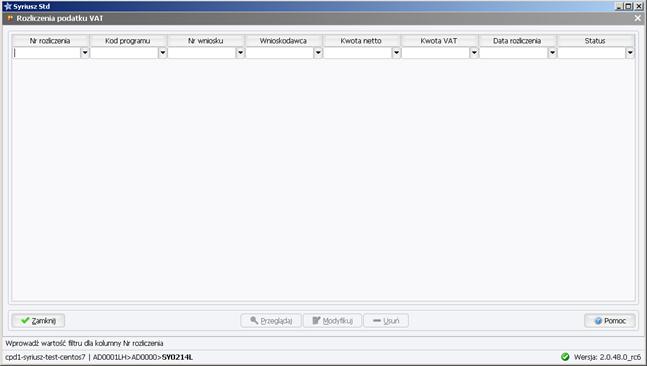
Task: Close the Syriusz Std window
Action: point(638,6)
